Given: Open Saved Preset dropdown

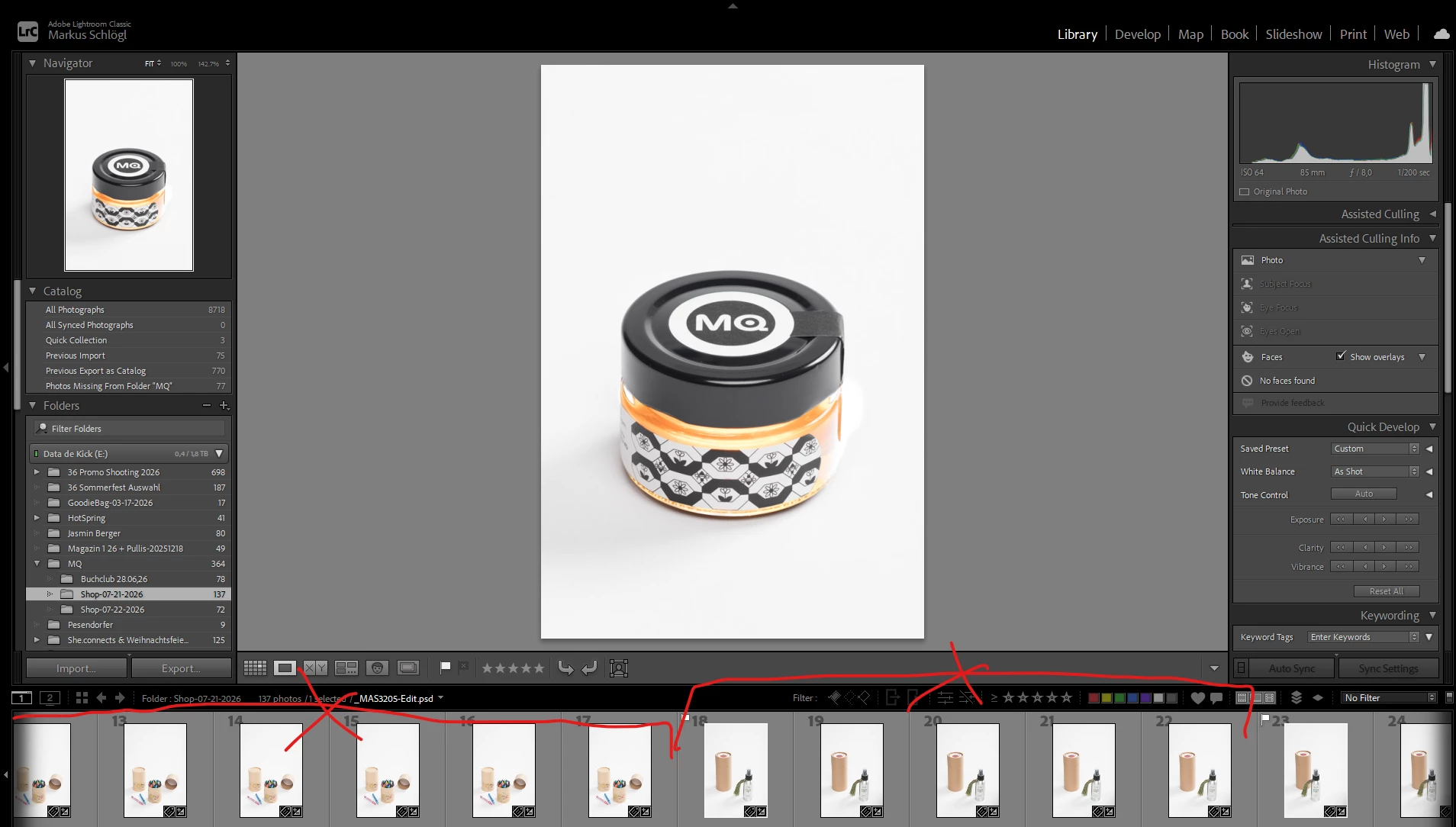Looking at the screenshot, I should pyautogui.click(x=1375, y=449).
